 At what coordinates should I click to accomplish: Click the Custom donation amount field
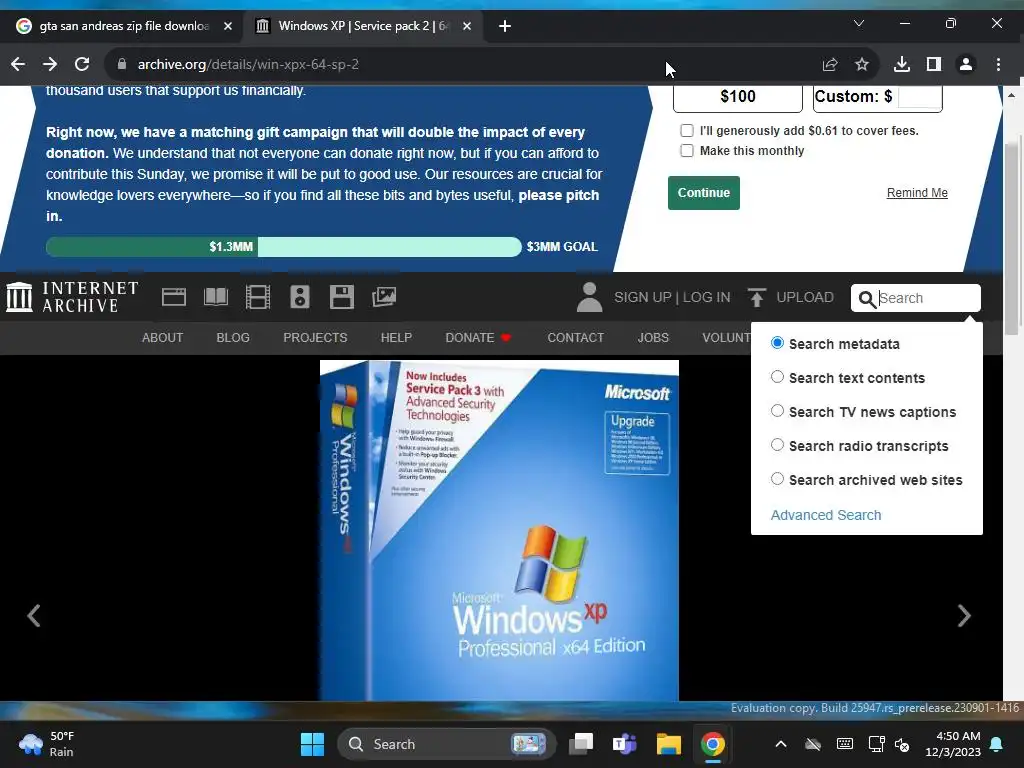[x=920, y=97]
